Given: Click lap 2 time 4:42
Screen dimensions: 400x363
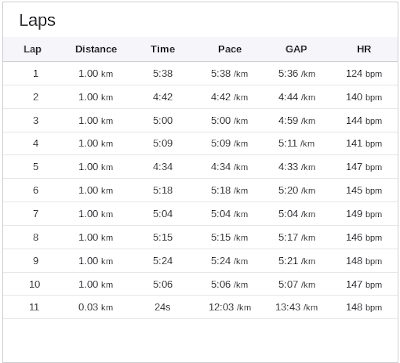Looking at the screenshot, I should point(163,97).
